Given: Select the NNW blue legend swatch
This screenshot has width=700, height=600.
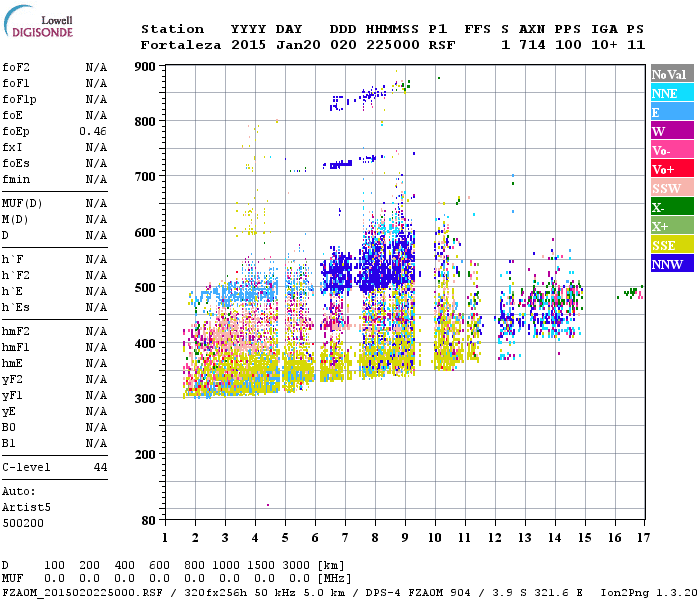Looking at the screenshot, I should pos(672,263).
